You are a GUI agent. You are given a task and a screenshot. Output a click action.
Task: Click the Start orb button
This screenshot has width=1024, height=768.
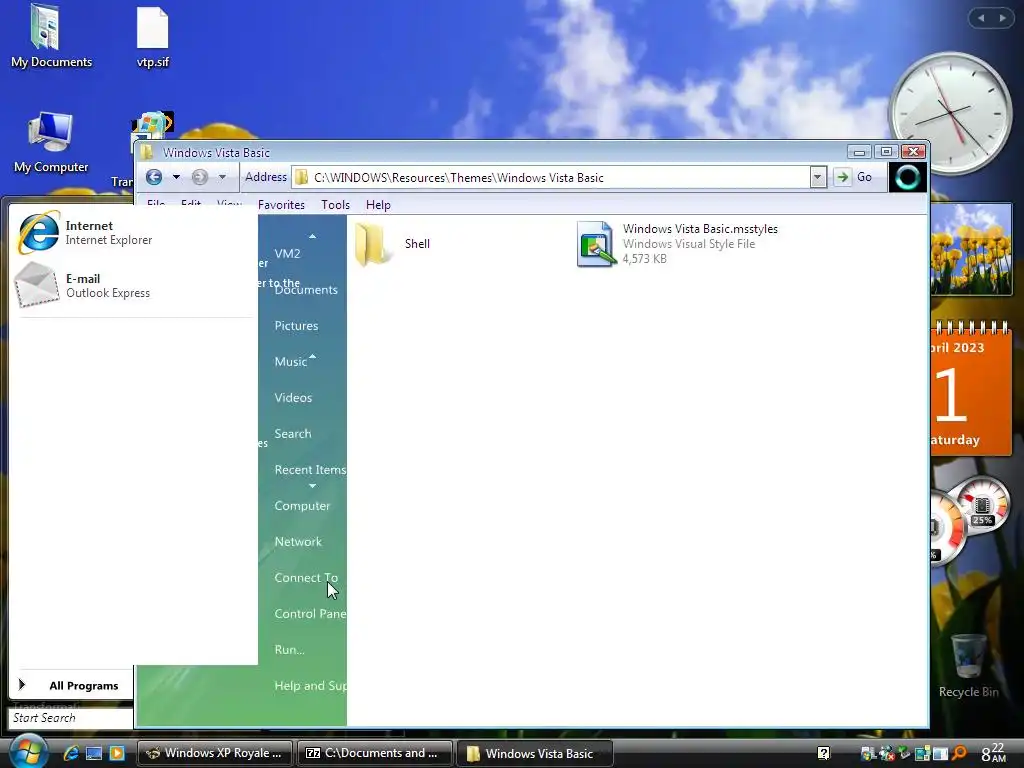pos(28,751)
